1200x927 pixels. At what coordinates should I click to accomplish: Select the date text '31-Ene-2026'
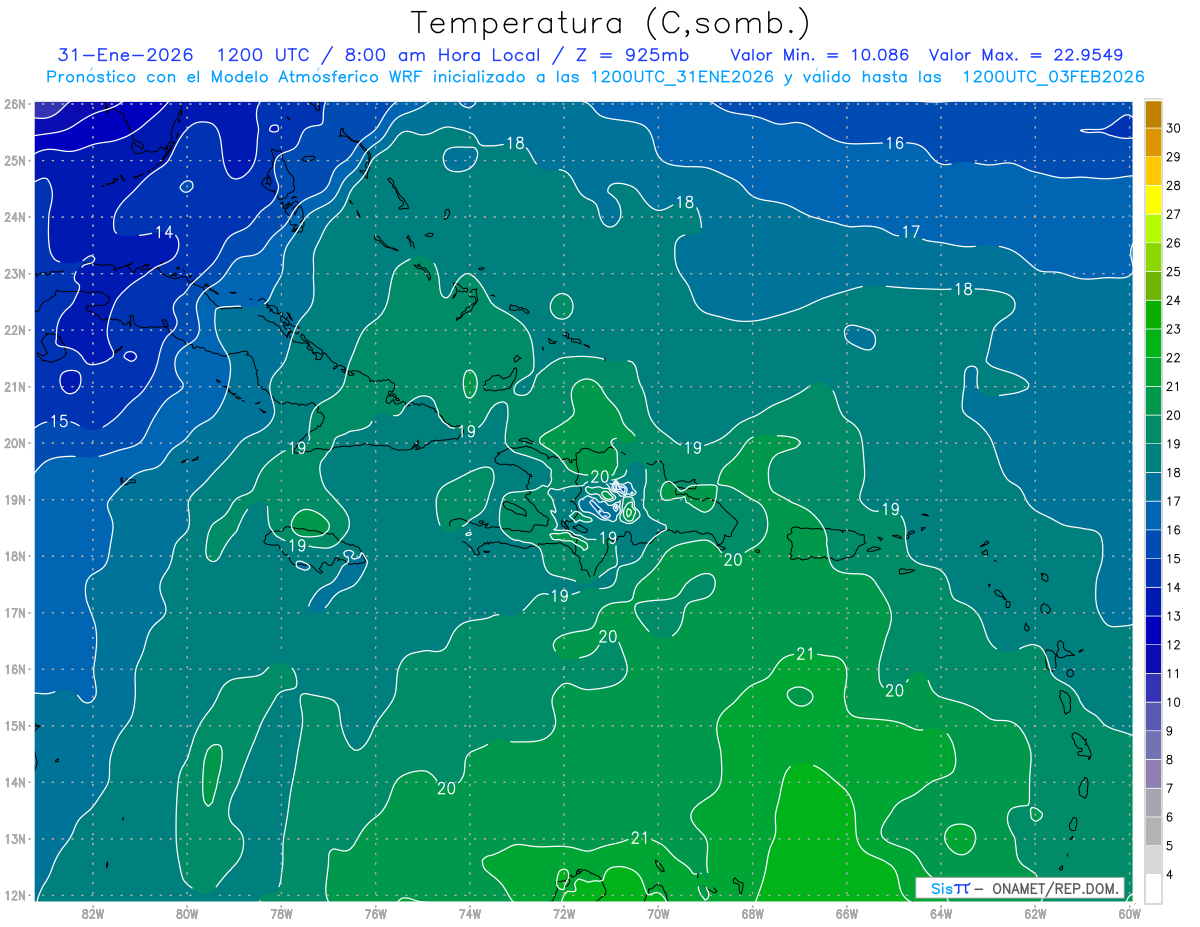(x=124, y=55)
